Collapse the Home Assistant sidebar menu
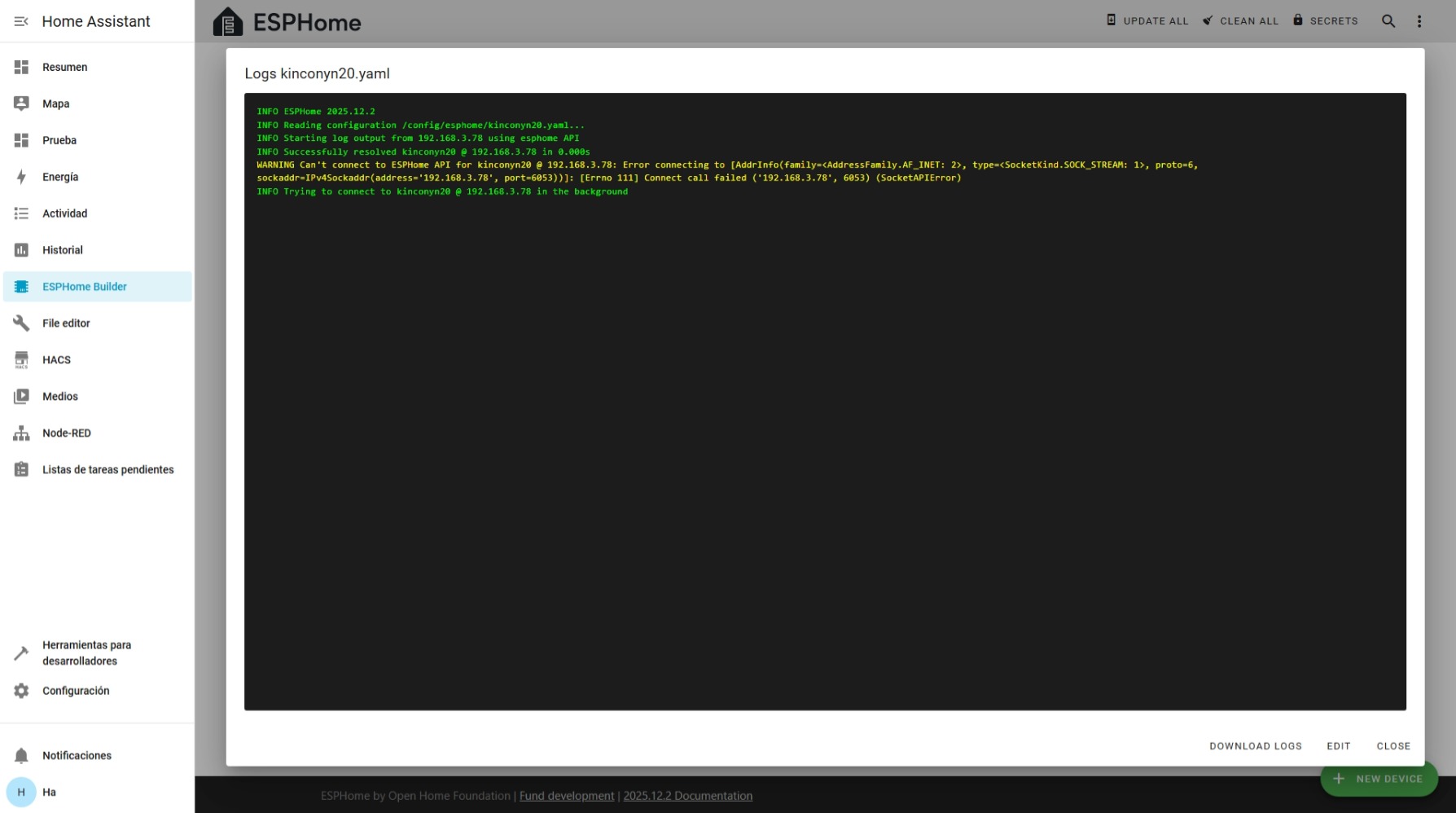The image size is (1456, 813). 21,21
